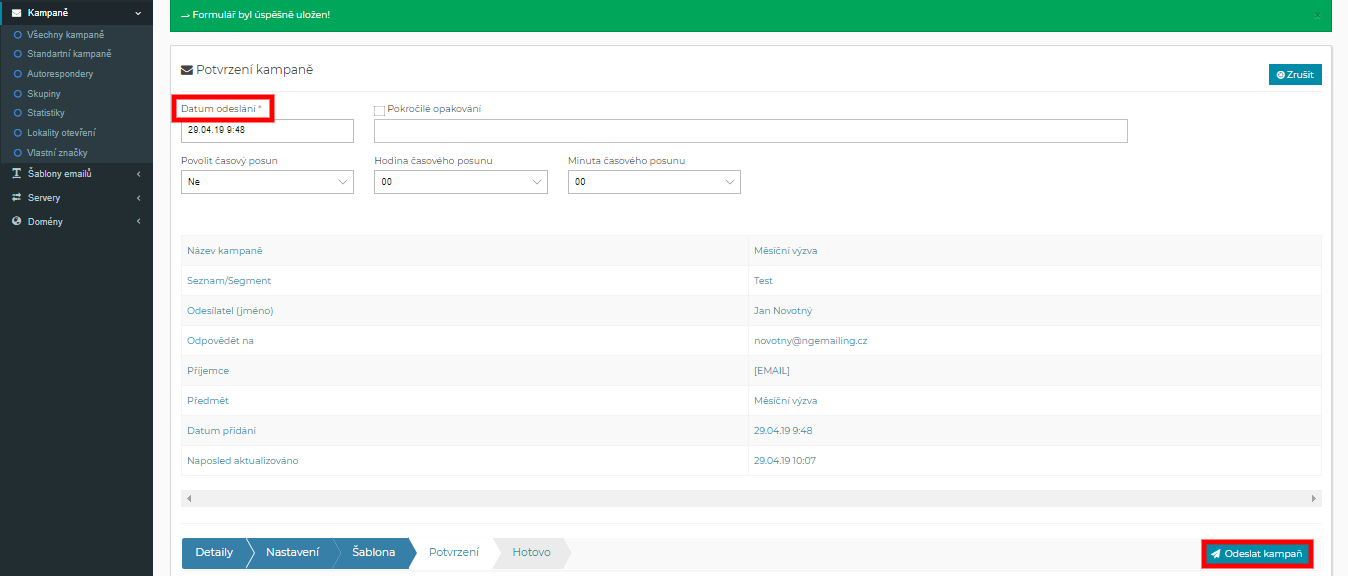Click the Test segment value
The height and width of the screenshot is (576, 1348).
pos(763,281)
